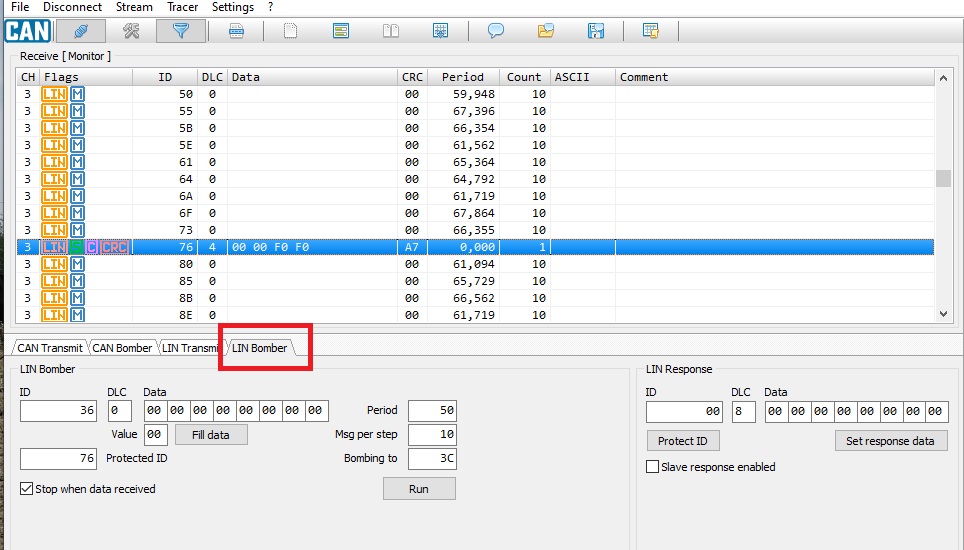
Task: Click the connect plug icon in toolbar
Action: pos(81,30)
